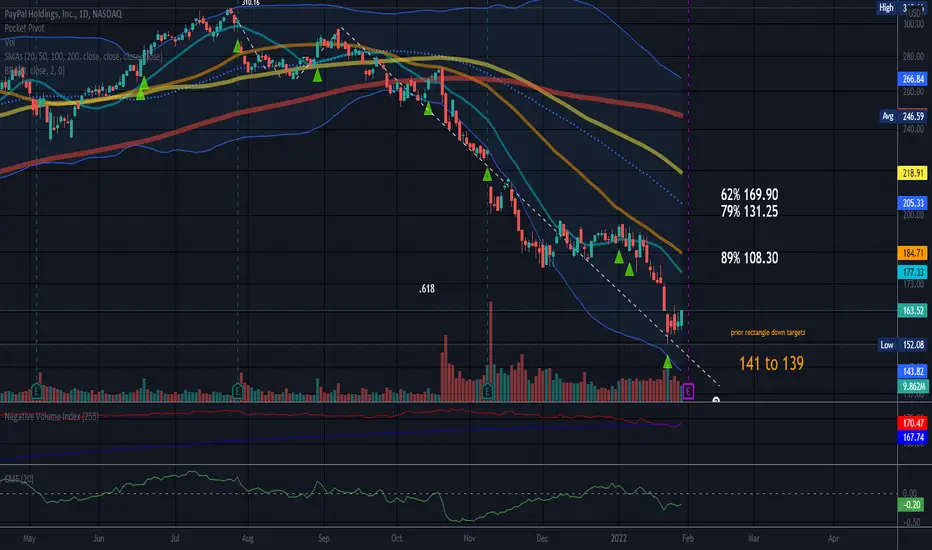Select the Negative Volume Index (255) legend
Image resolution: width=932 pixels, height=550 pixels.
tap(52, 416)
